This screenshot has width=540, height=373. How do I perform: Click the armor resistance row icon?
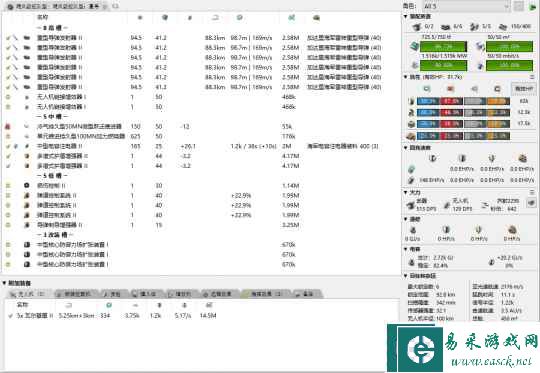pos(411,113)
